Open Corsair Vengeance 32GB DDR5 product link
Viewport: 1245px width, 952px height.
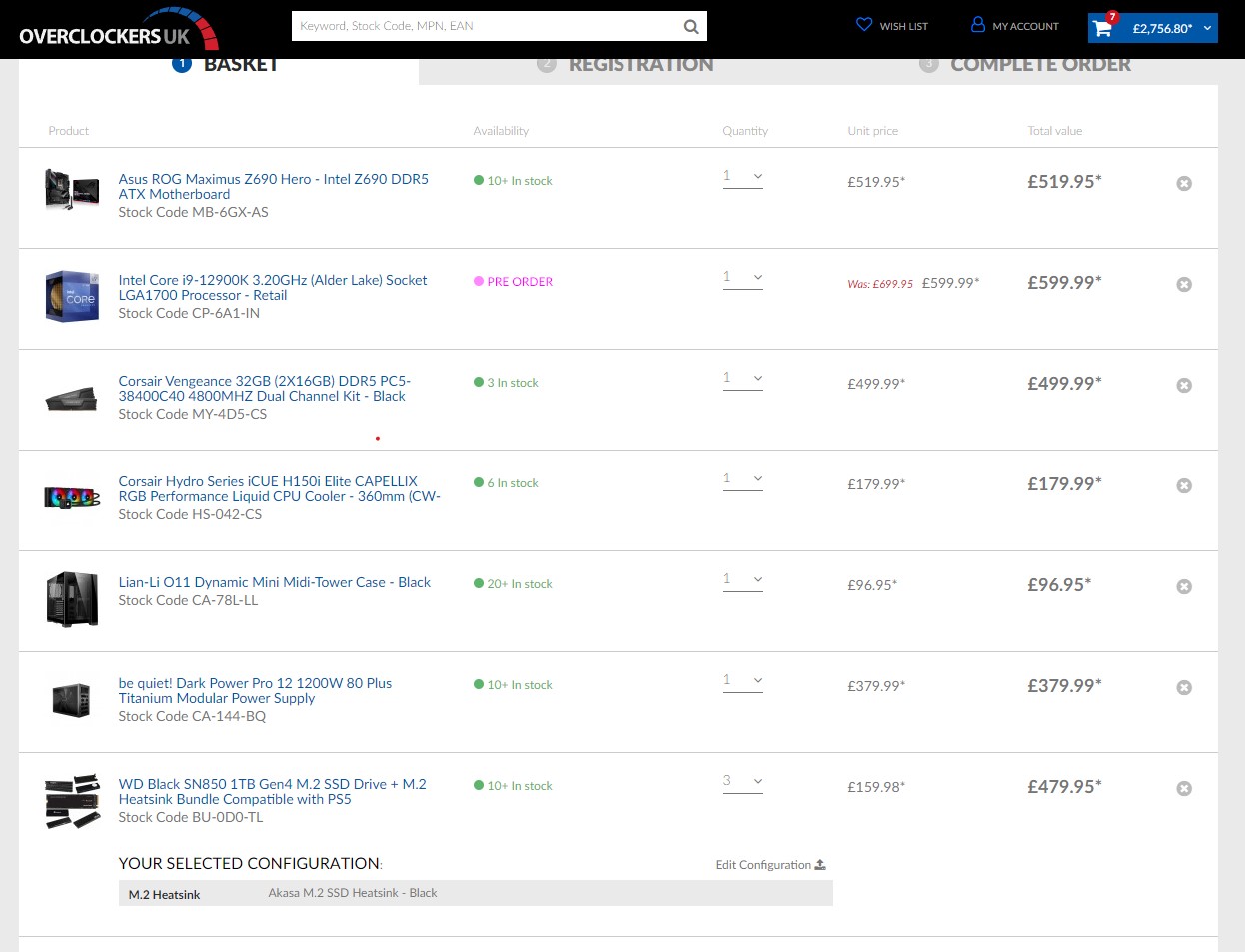tap(265, 389)
